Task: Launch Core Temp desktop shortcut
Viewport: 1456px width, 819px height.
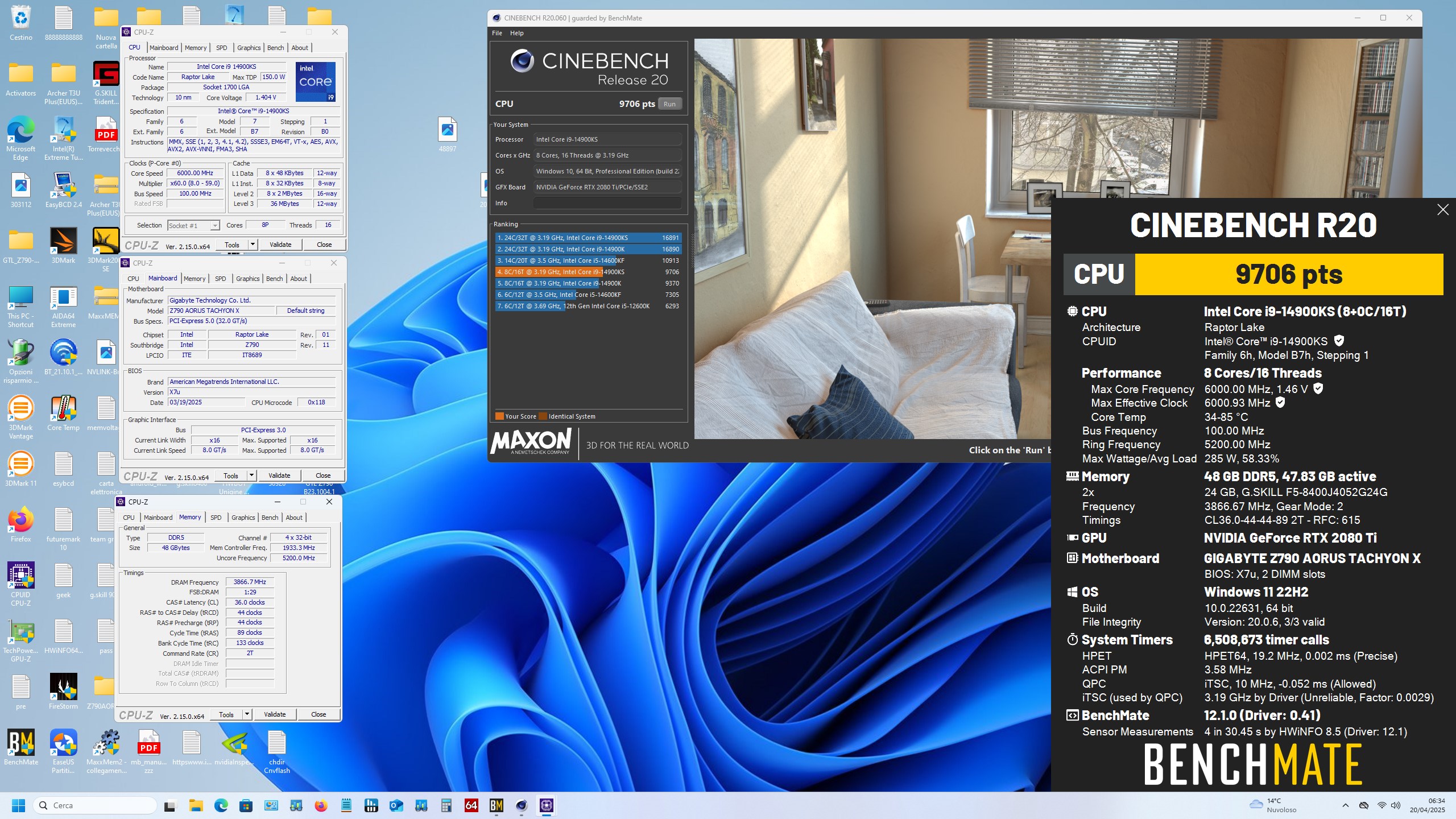Action: click(x=63, y=413)
